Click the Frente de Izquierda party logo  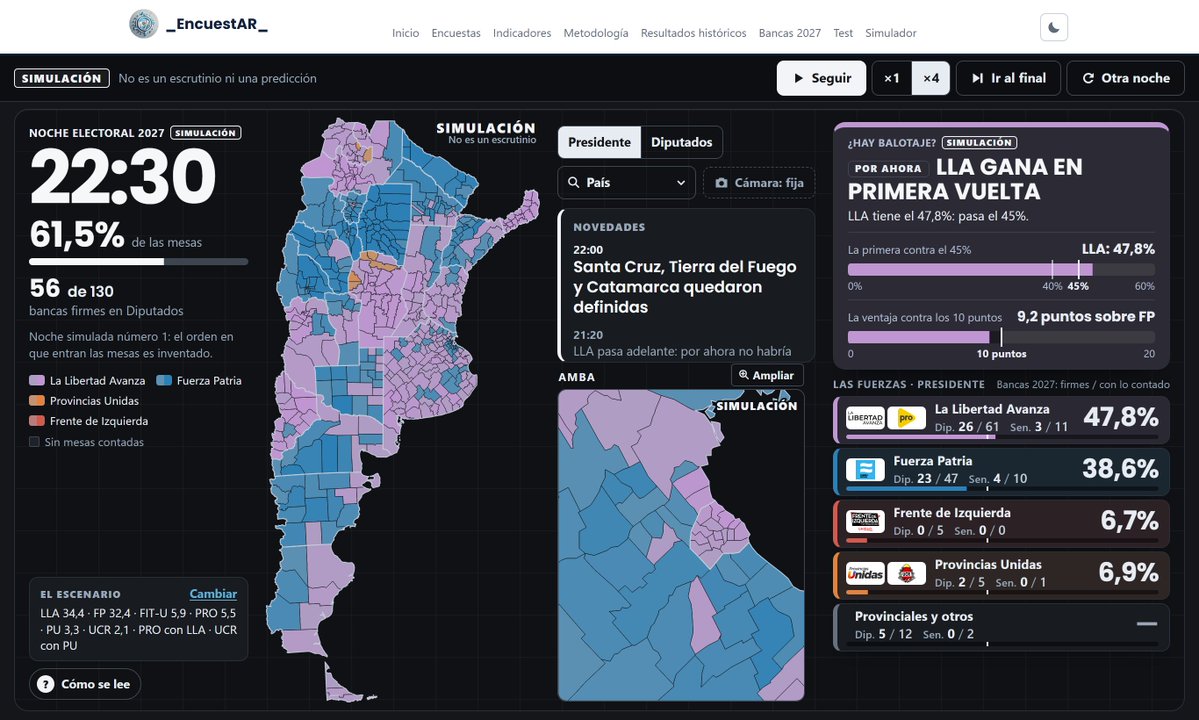click(x=865, y=521)
